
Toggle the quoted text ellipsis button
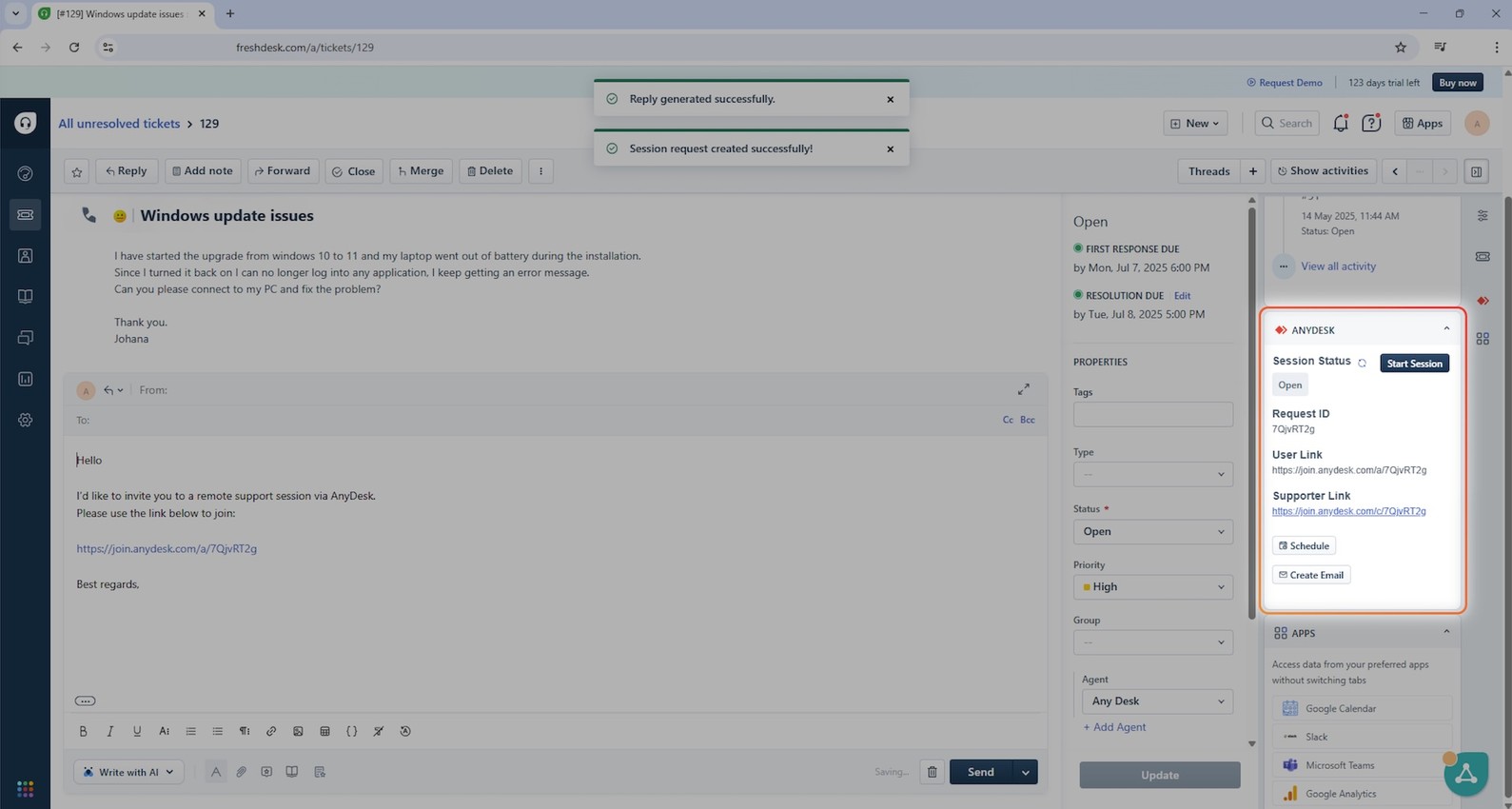[85, 700]
